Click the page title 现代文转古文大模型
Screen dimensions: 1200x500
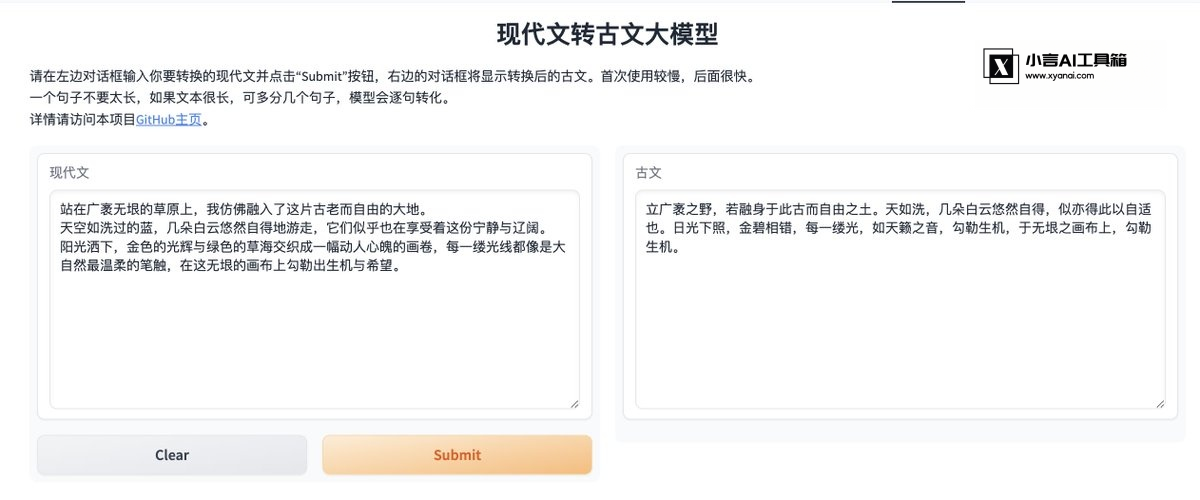pyautogui.click(x=608, y=34)
